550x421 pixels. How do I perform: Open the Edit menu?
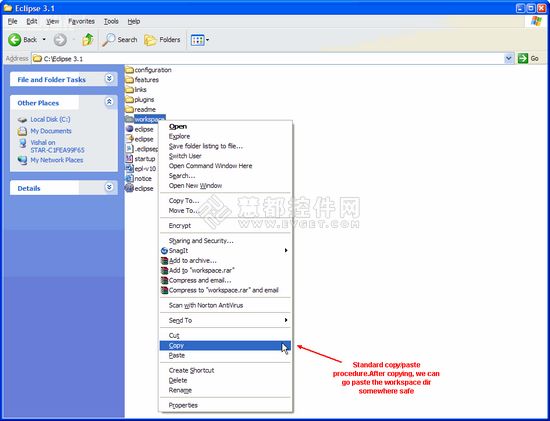tap(32, 21)
